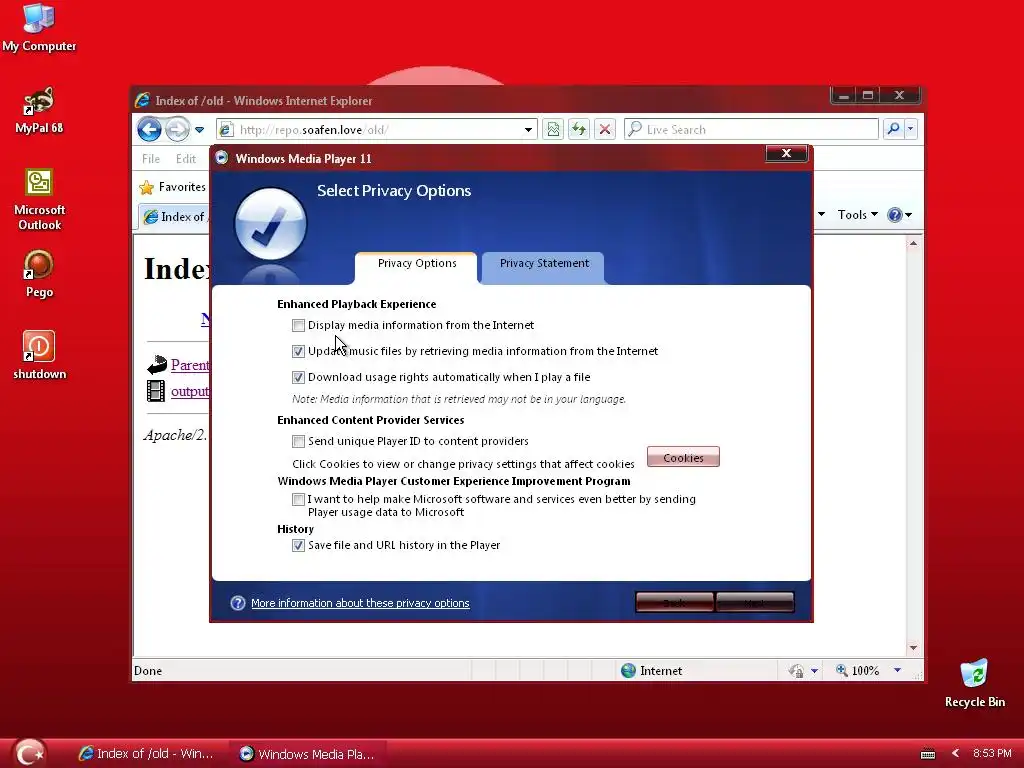Image resolution: width=1024 pixels, height=768 pixels.
Task: Click into the Live Search input box
Action: 751,129
